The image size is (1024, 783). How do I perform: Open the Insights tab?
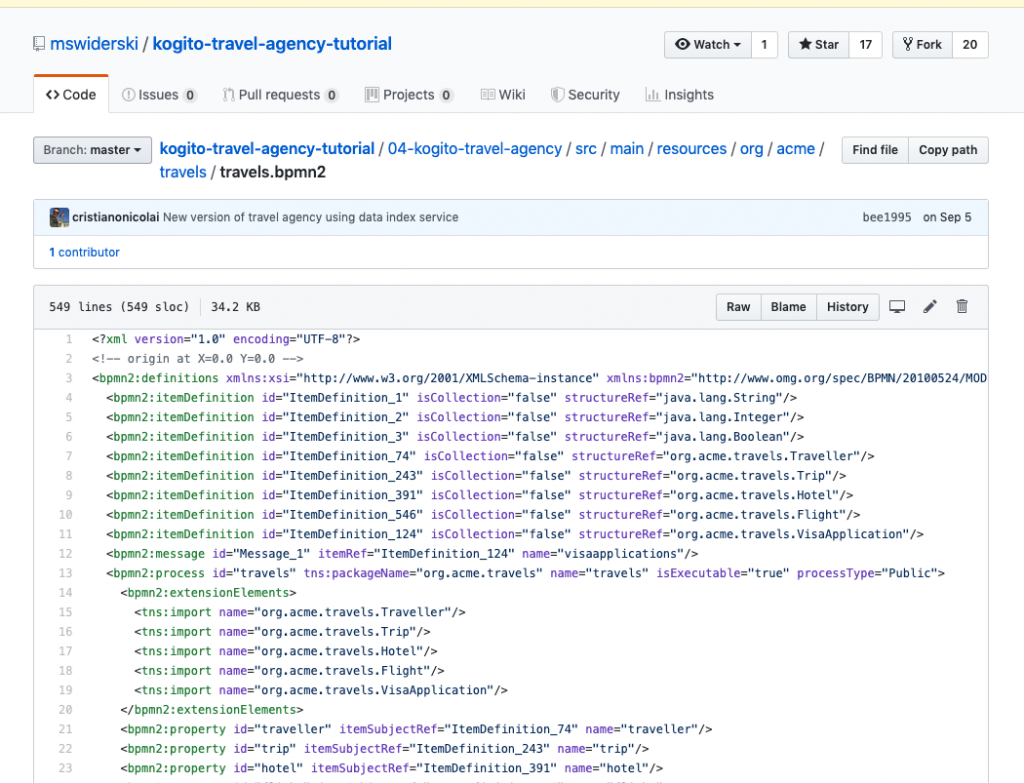click(x=679, y=95)
